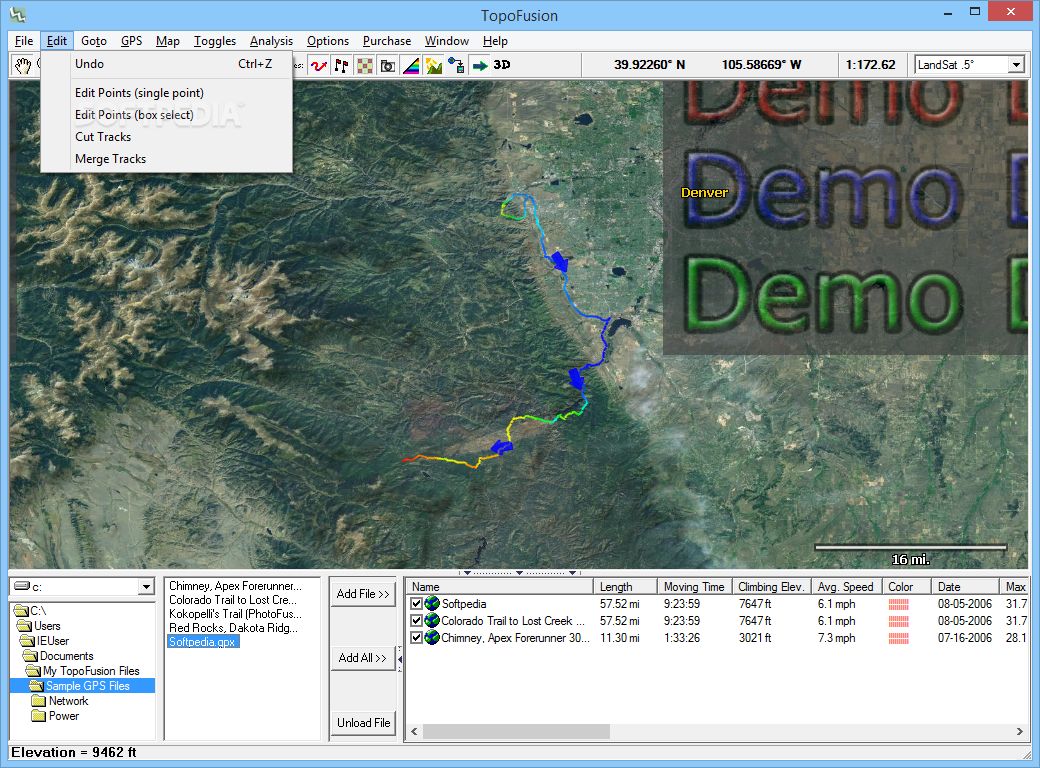Click the waypoint flags toolbar icon
1040x768 pixels.
tap(342, 65)
